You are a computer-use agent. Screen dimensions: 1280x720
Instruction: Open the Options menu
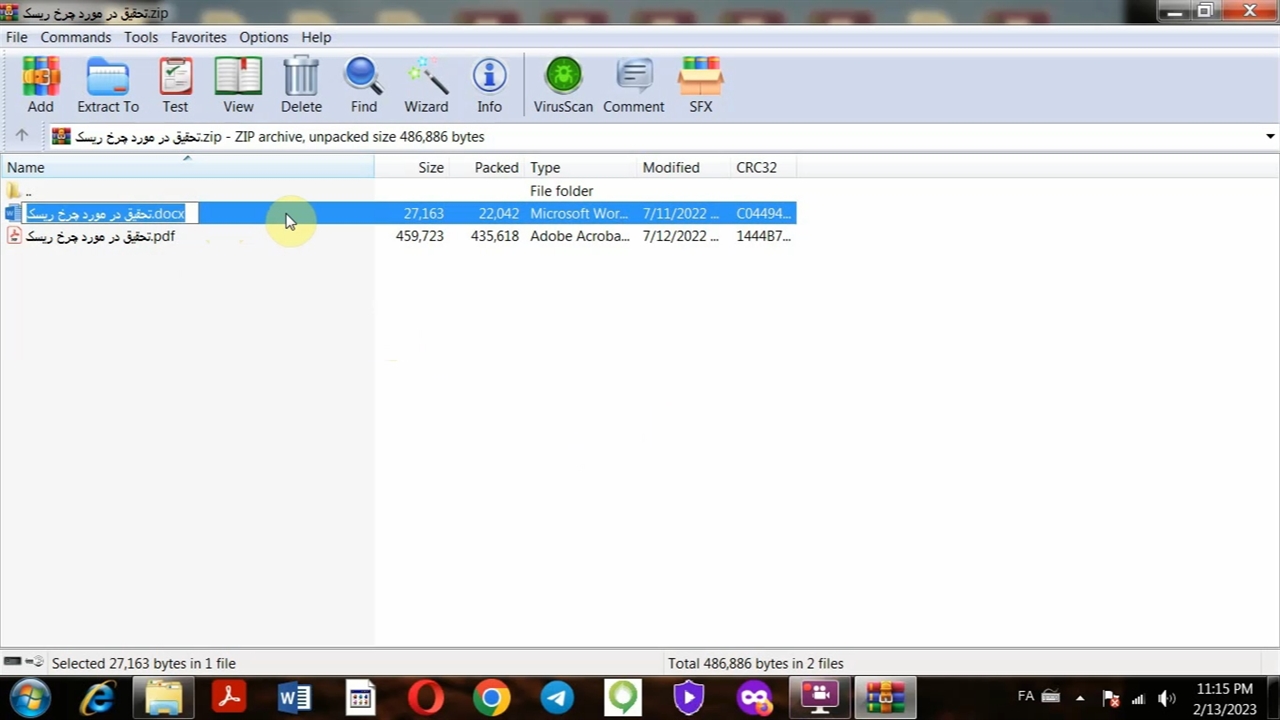(263, 37)
